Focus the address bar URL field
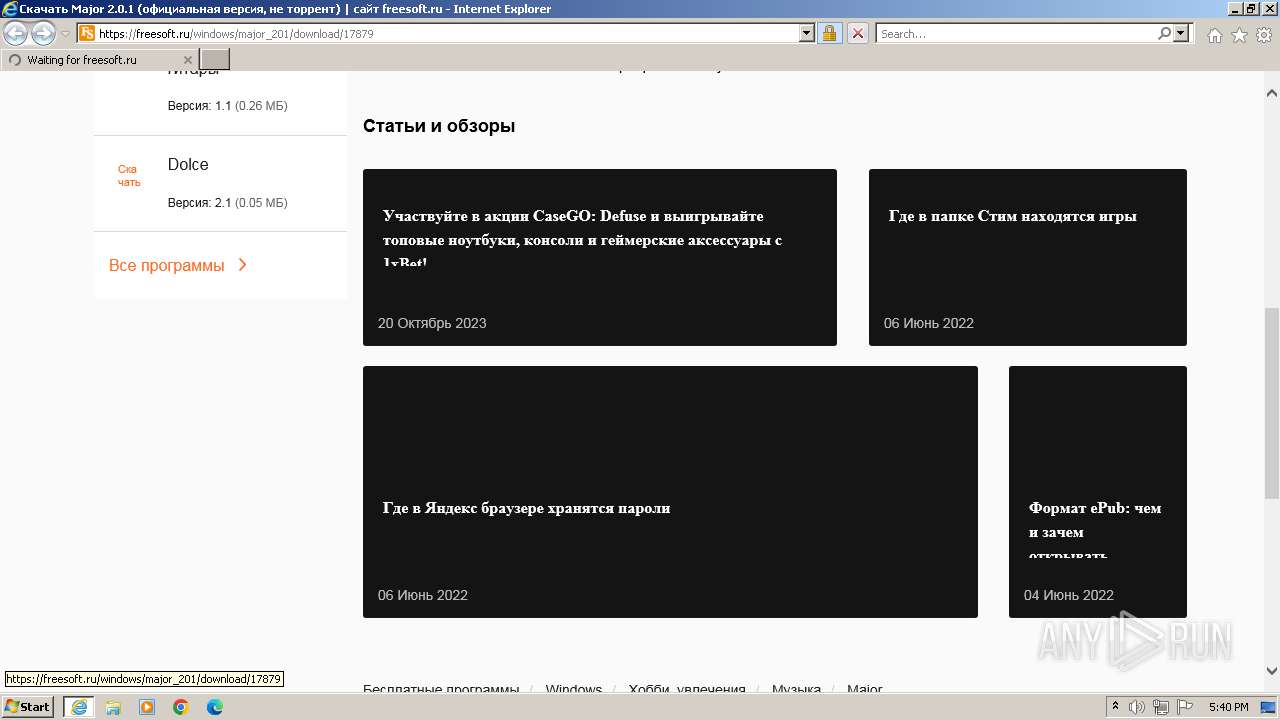1280x720 pixels. point(447,33)
